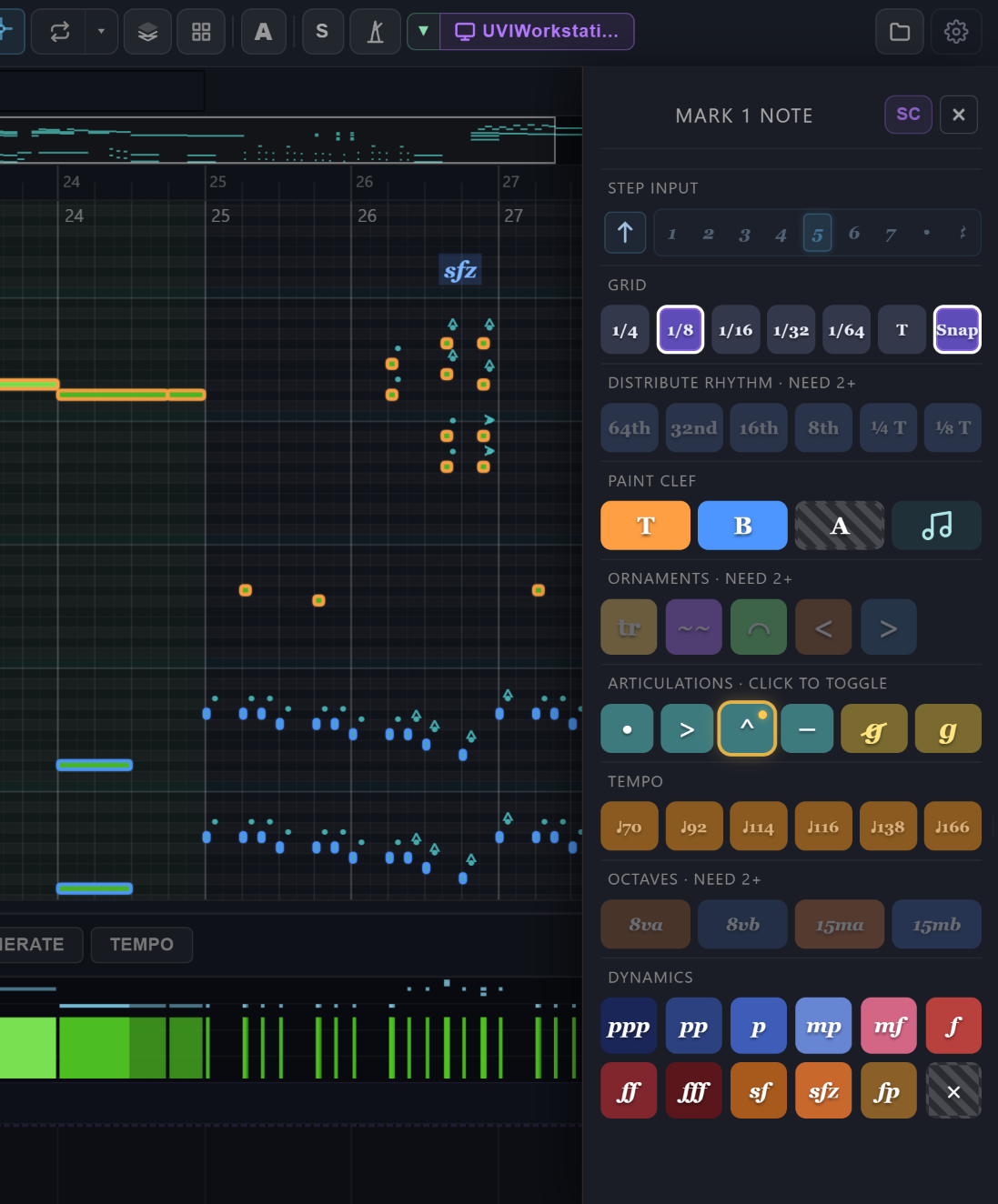Set tempo to 166
Image resolution: width=998 pixels, height=1204 pixels.
tap(953, 826)
